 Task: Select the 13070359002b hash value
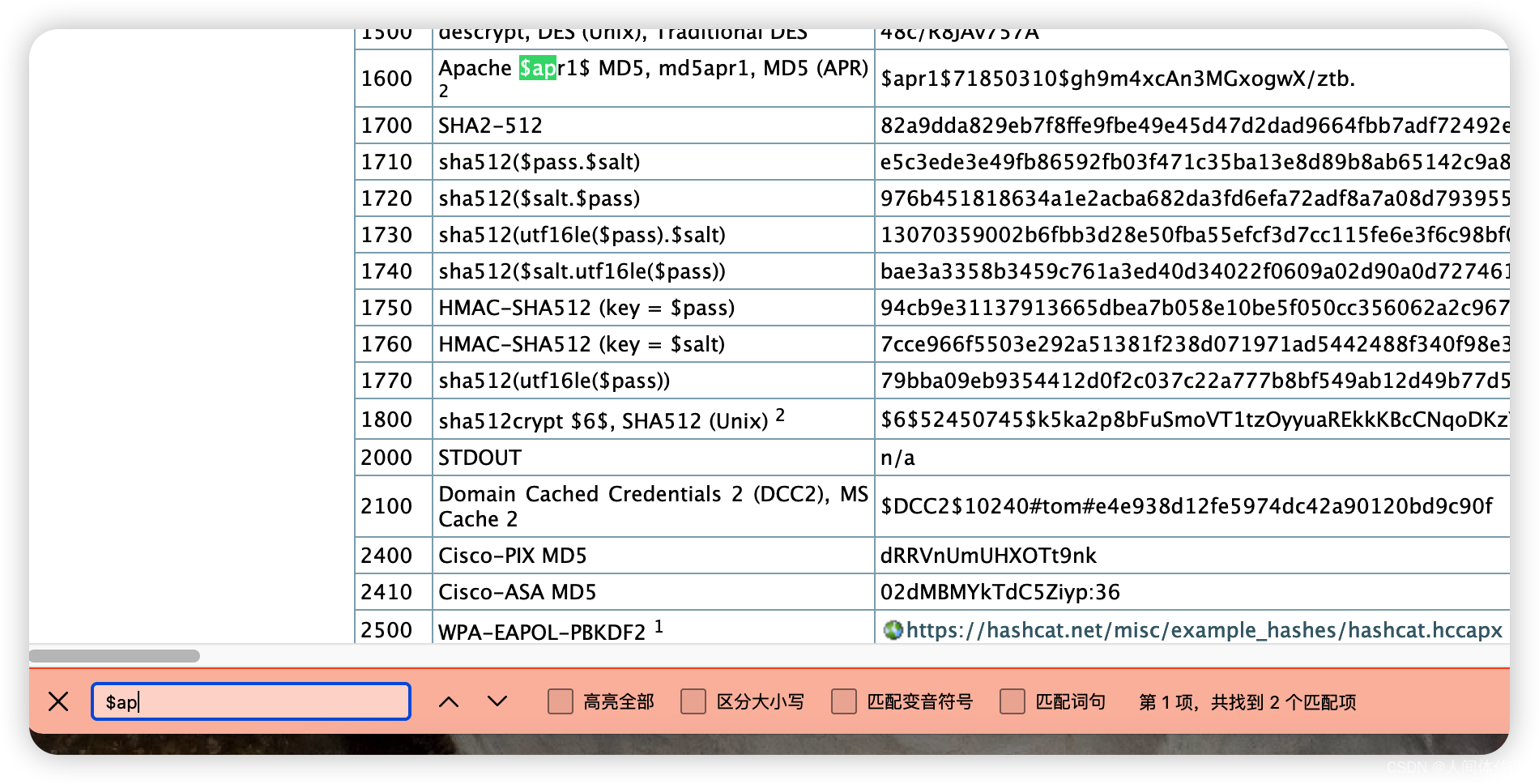[1195, 235]
